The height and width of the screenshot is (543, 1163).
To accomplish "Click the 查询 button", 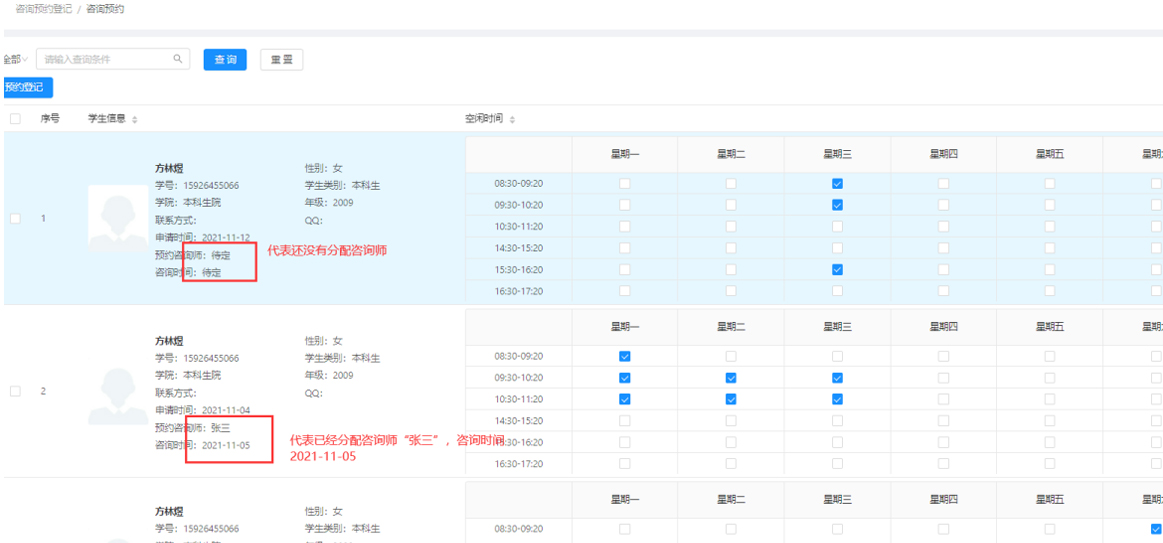I will (225, 60).
